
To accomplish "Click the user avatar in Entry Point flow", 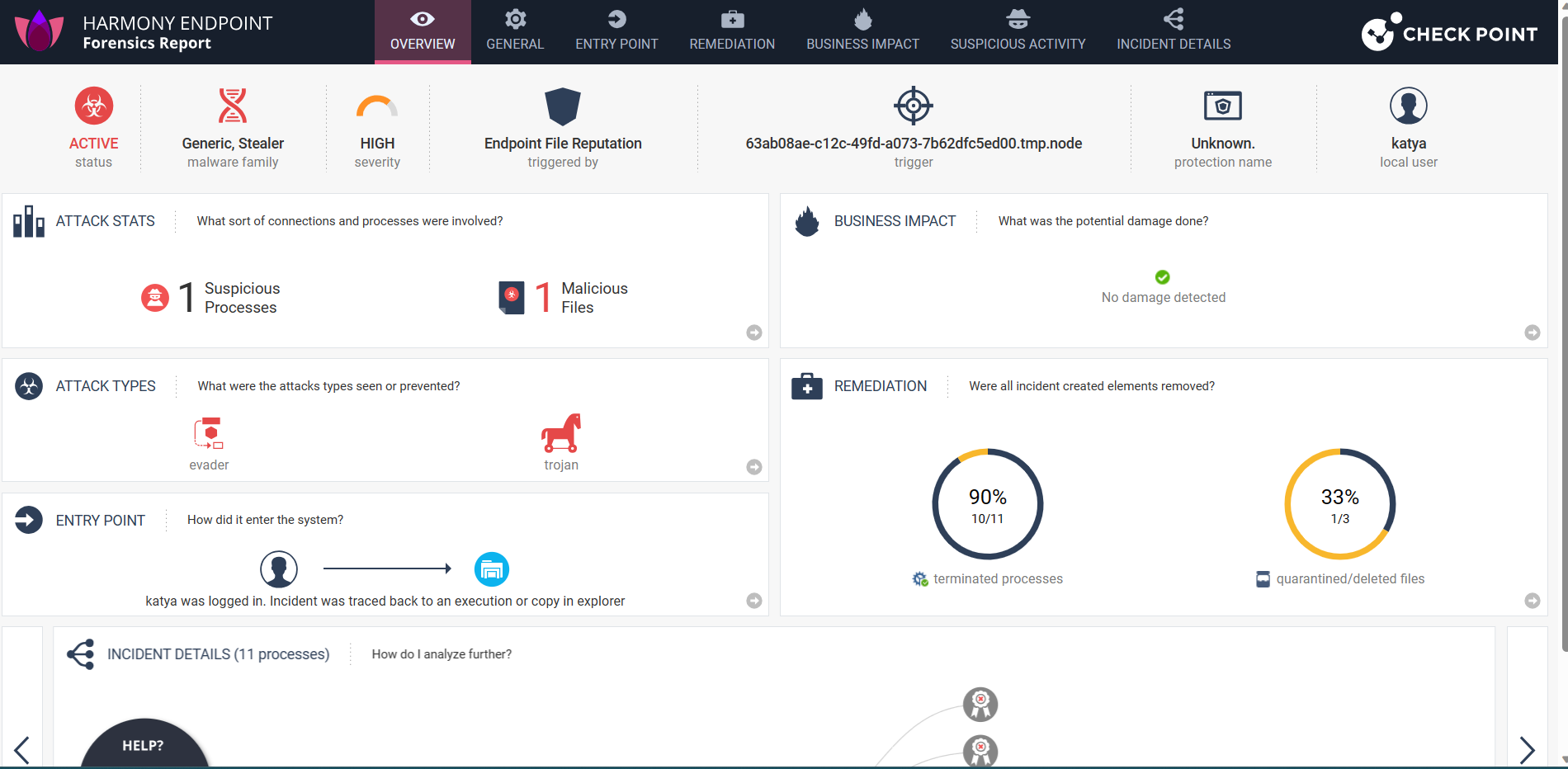I will pos(279,569).
